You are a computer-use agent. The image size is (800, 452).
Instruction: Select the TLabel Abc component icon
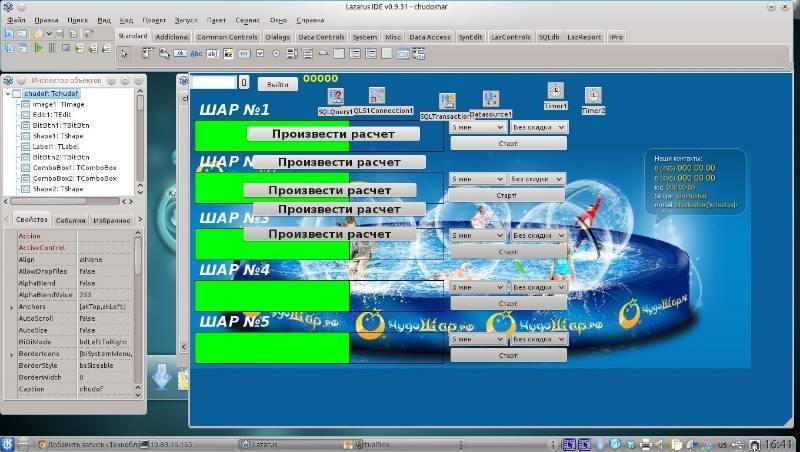196,54
